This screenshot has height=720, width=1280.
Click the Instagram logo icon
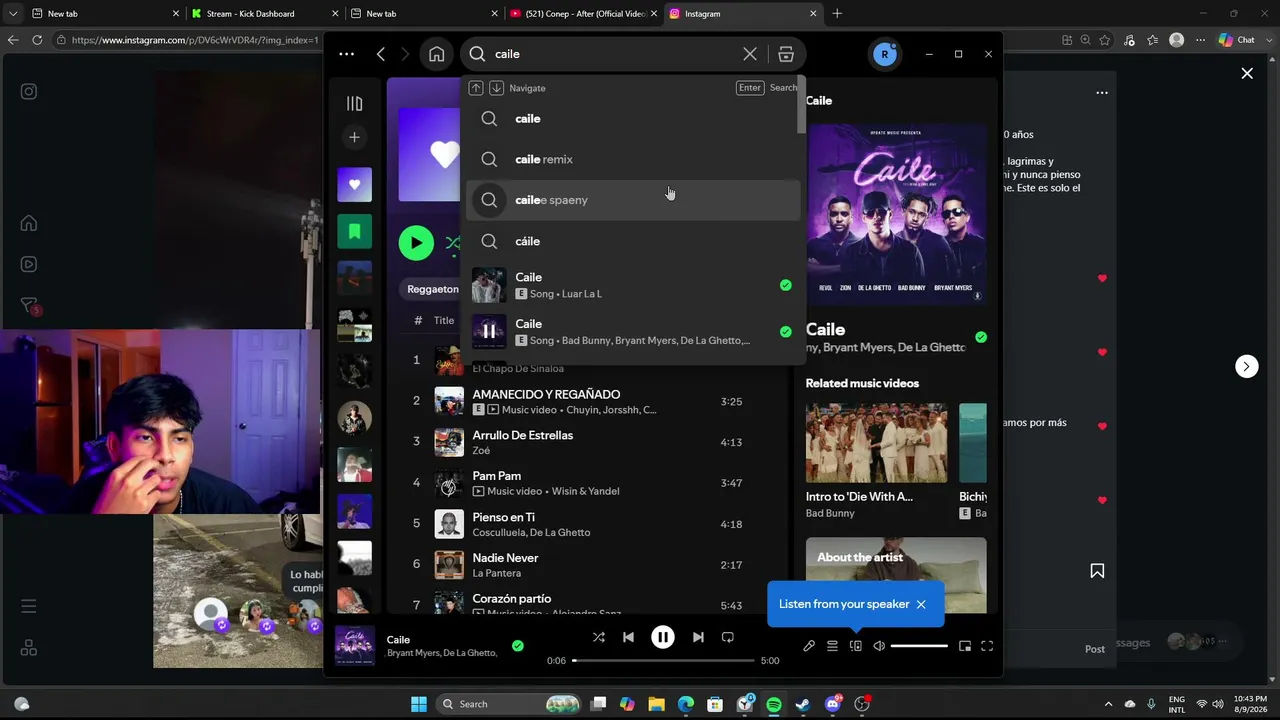point(29,92)
